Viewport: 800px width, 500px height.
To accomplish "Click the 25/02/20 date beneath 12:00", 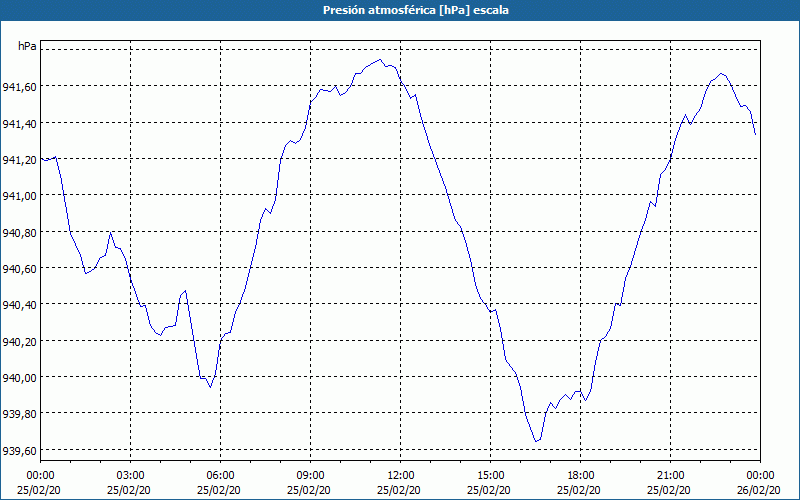I will (x=398, y=490).
